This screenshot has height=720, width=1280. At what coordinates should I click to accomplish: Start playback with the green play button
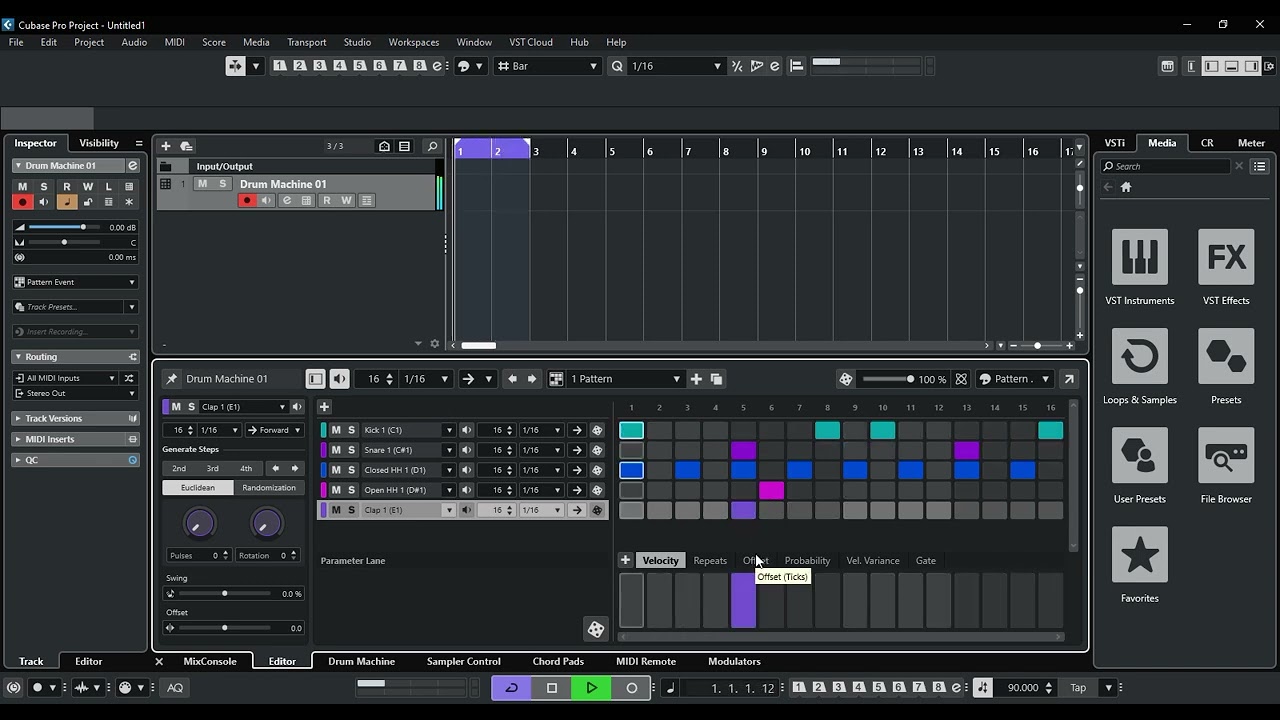(591, 688)
